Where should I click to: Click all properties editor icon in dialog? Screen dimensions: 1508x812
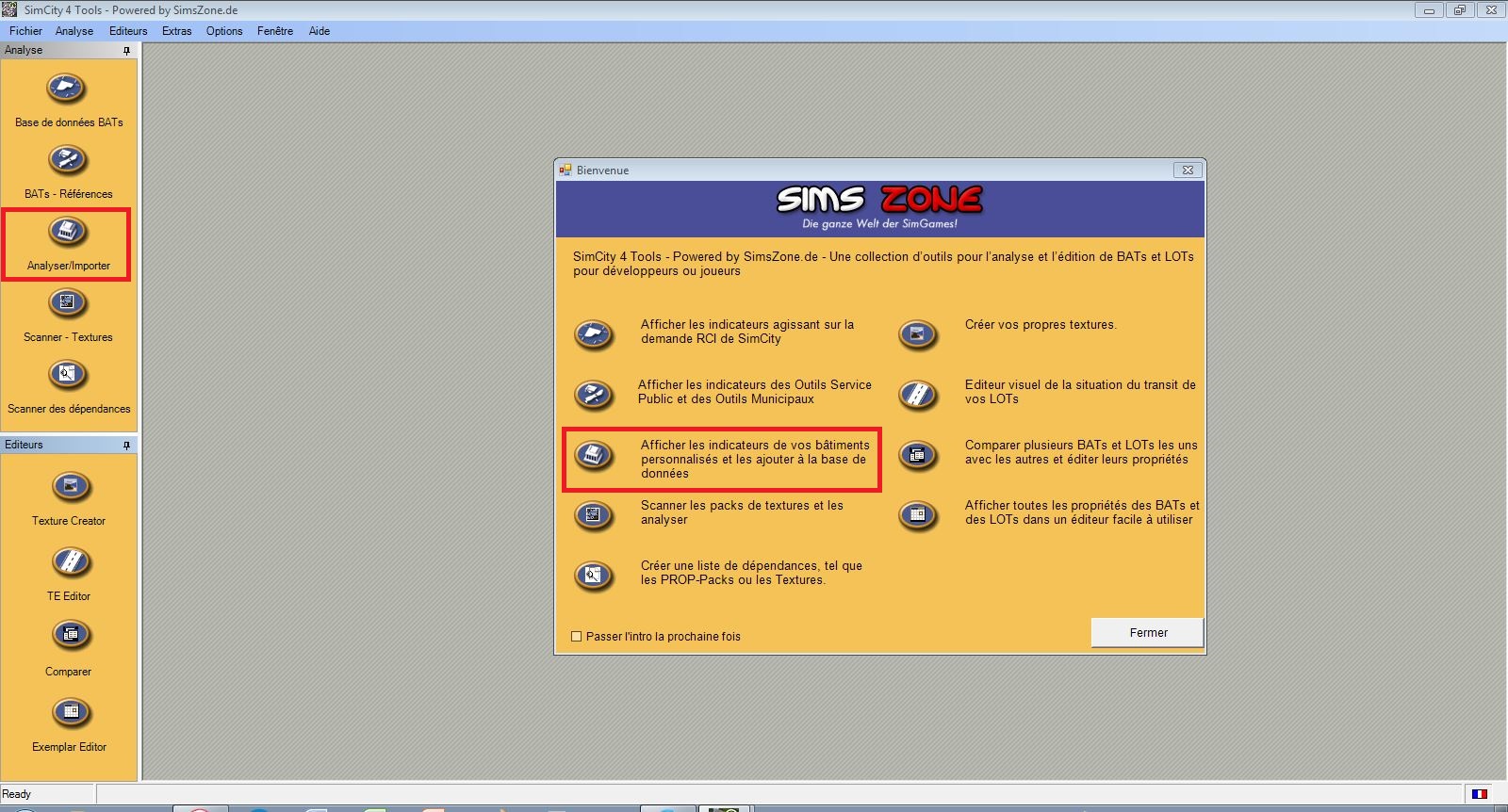[x=918, y=514]
